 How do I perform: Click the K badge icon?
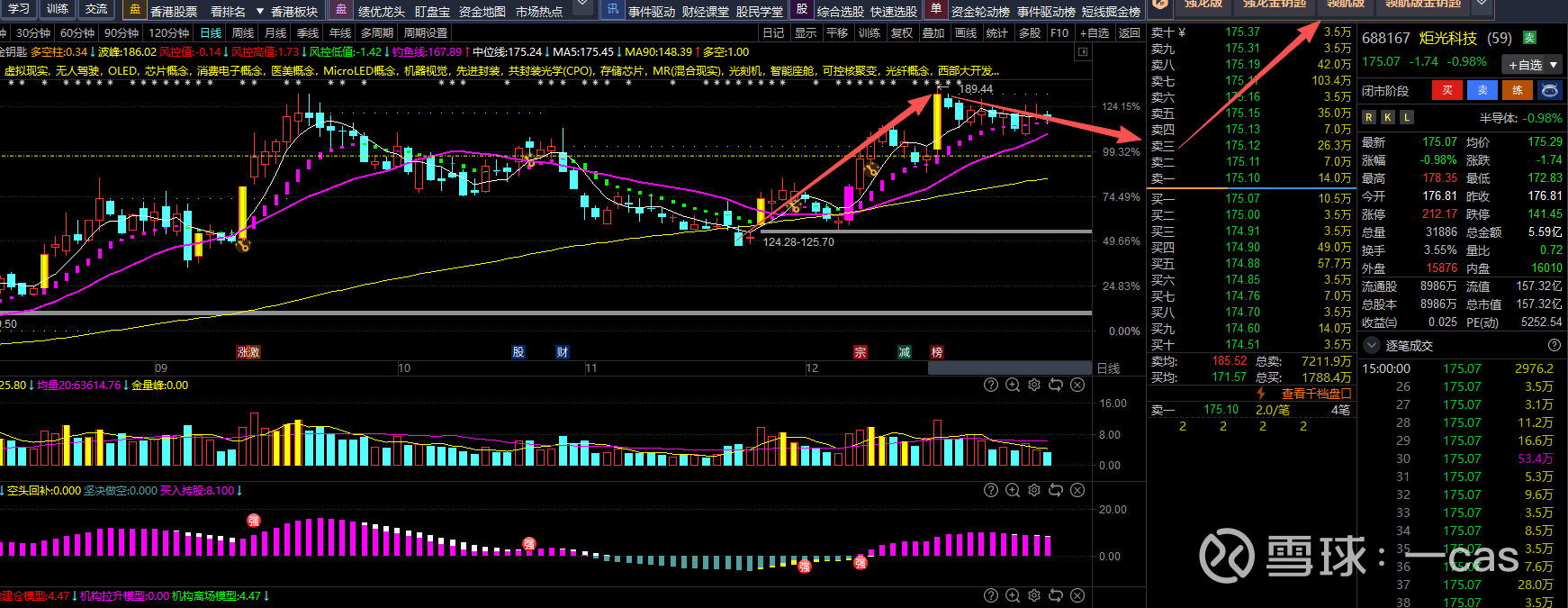pyautogui.click(x=1388, y=117)
